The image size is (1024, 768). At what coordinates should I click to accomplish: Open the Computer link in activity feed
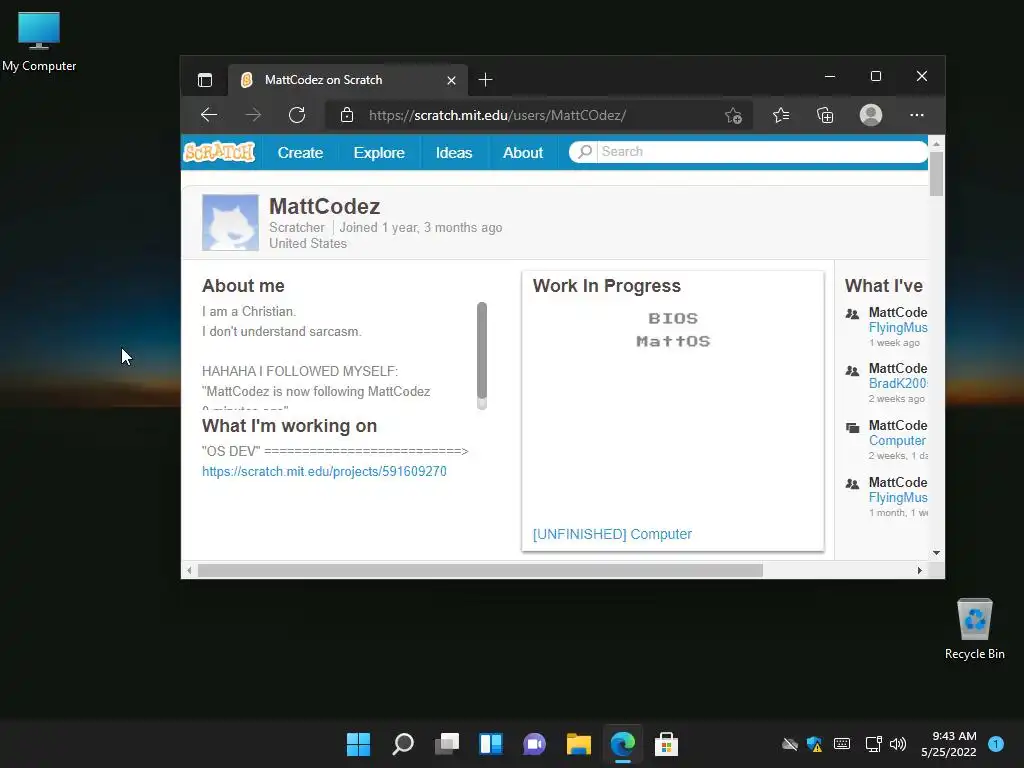point(897,441)
